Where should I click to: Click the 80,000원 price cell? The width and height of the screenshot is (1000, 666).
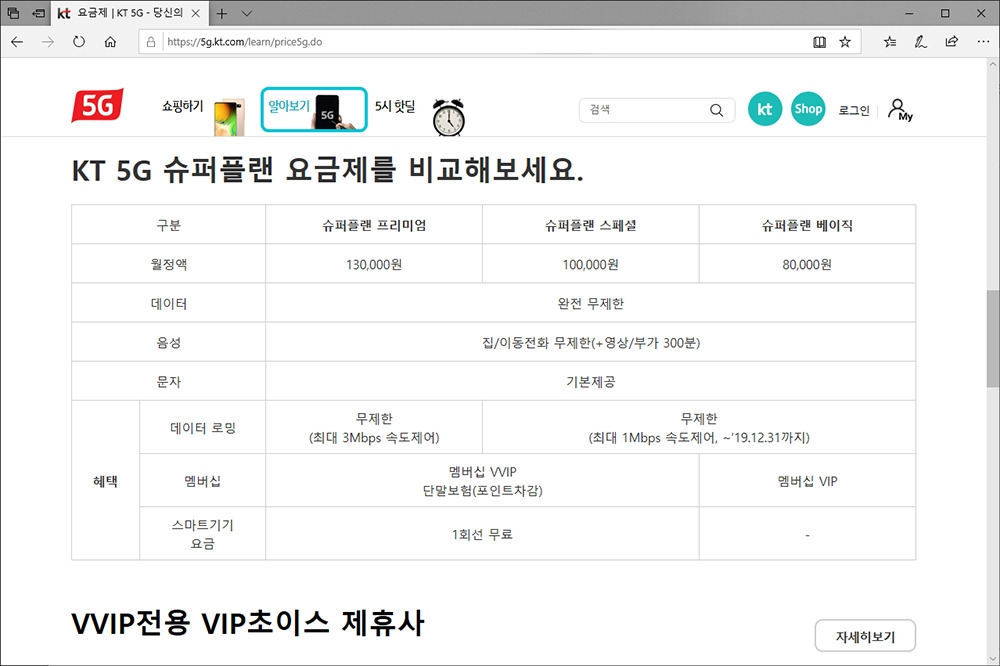point(807,264)
